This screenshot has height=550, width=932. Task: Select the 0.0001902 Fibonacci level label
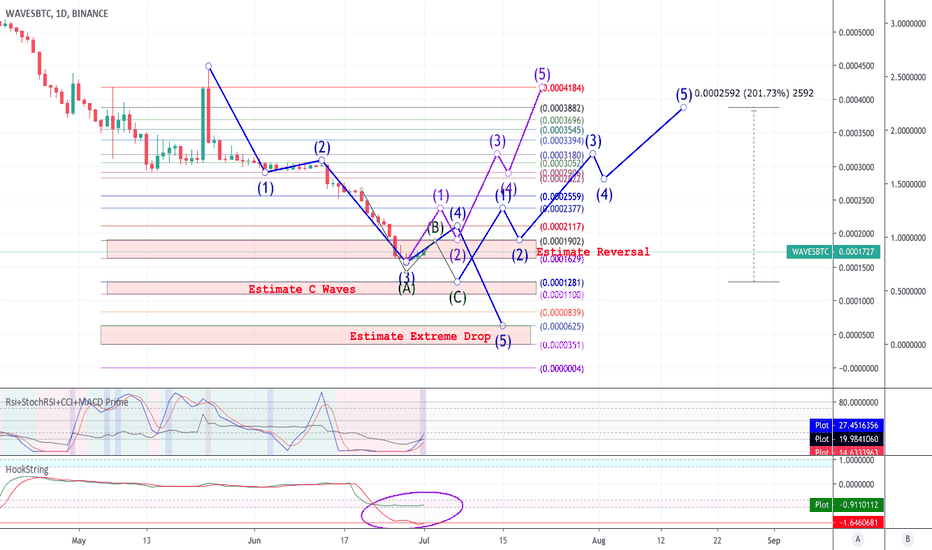coord(562,241)
